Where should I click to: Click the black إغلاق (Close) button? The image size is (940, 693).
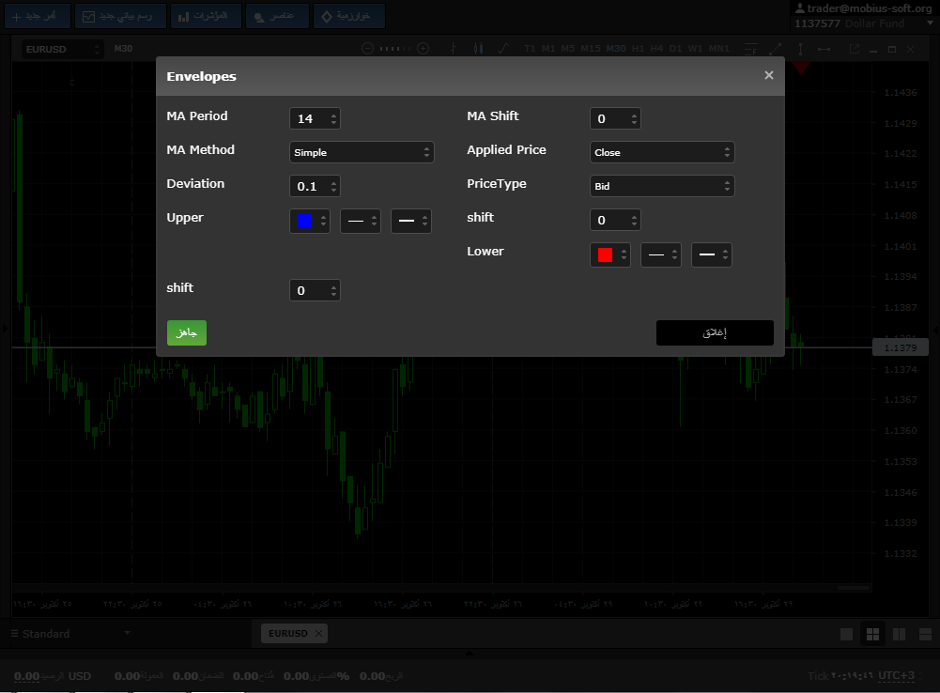click(715, 333)
